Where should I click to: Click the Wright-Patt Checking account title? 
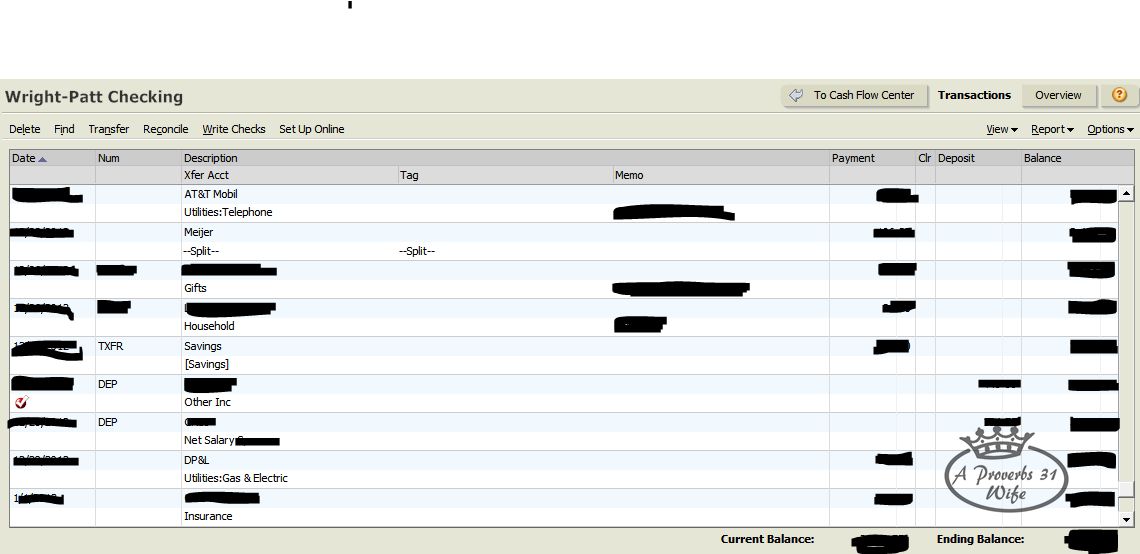click(x=94, y=97)
